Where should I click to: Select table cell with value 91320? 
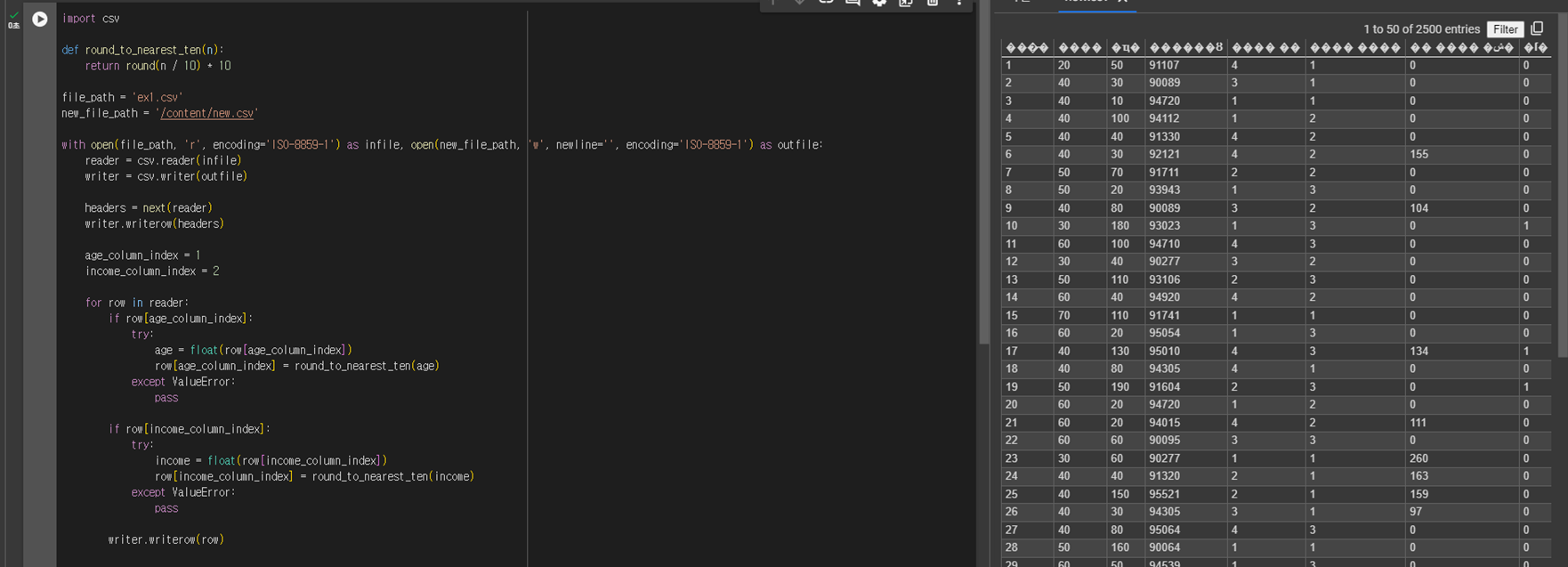click(x=1186, y=475)
